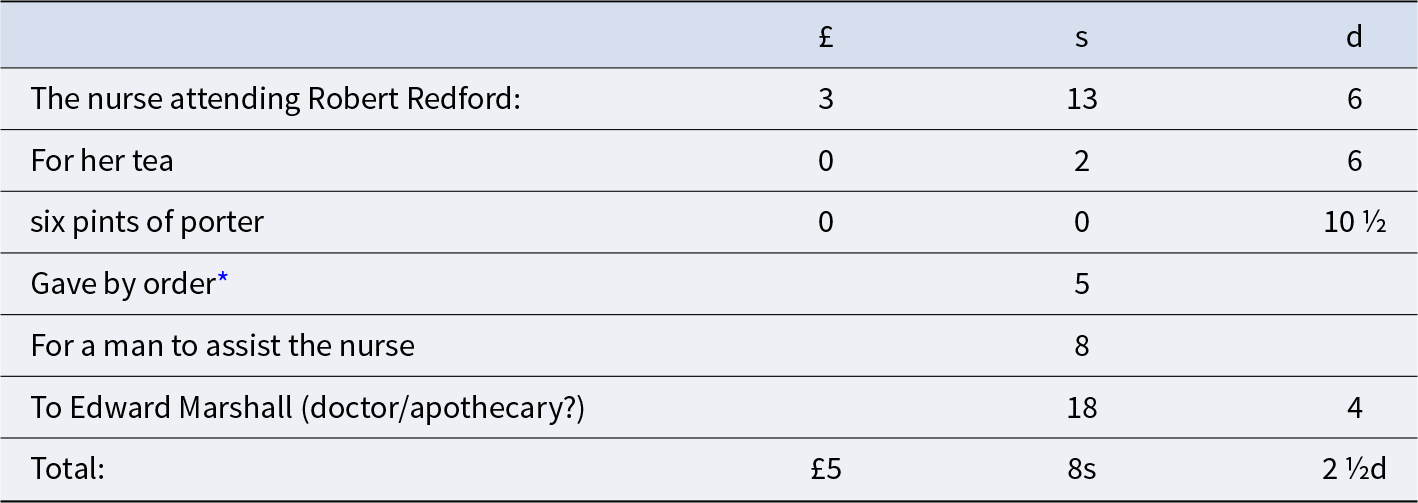The width and height of the screenshot is (1418, 503).
Task: Click the "13" shillings value in nurse row
Action: tap(1081, 99)
